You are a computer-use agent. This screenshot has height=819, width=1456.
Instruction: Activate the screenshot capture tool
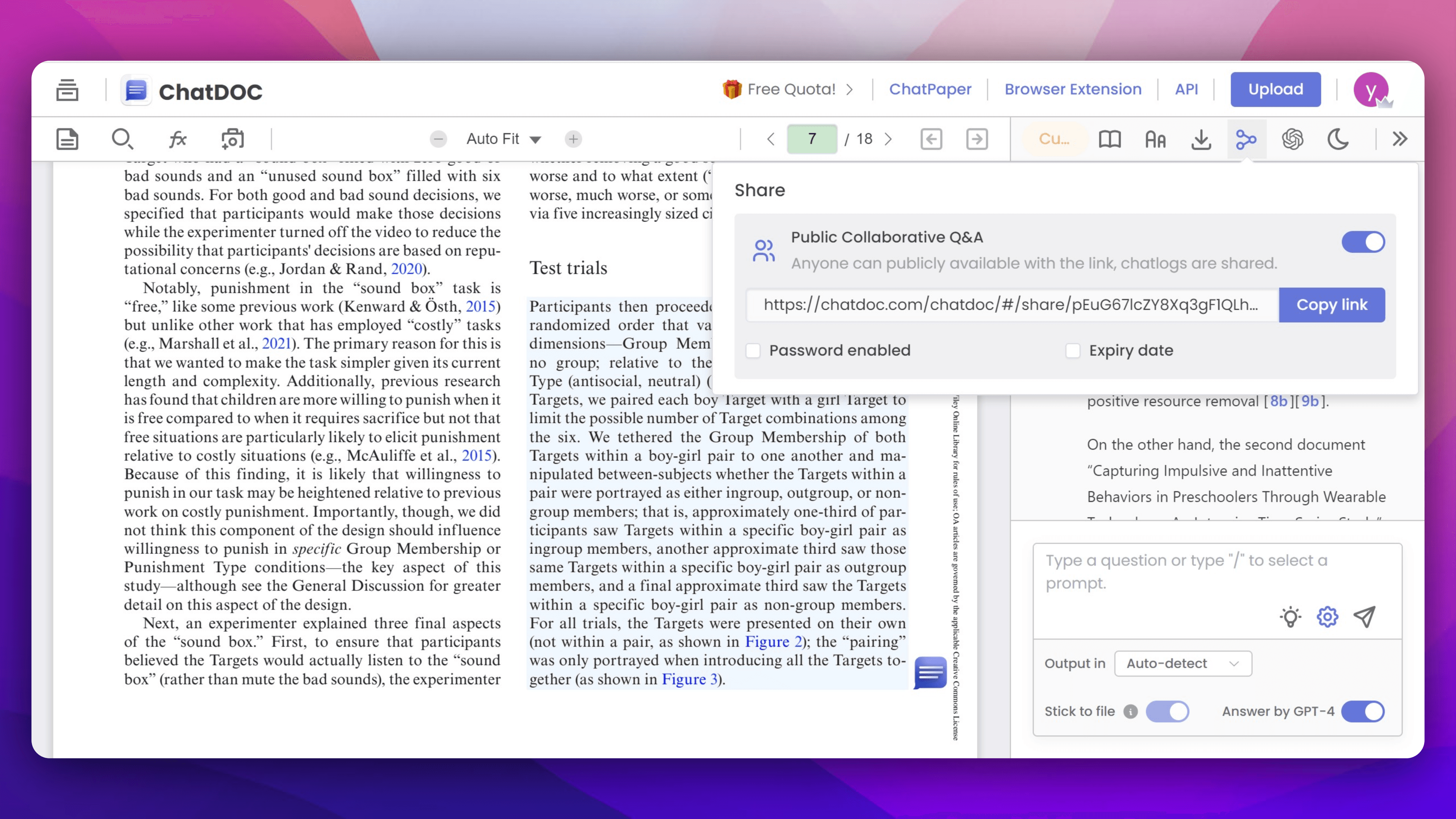(x=232, y=138)
